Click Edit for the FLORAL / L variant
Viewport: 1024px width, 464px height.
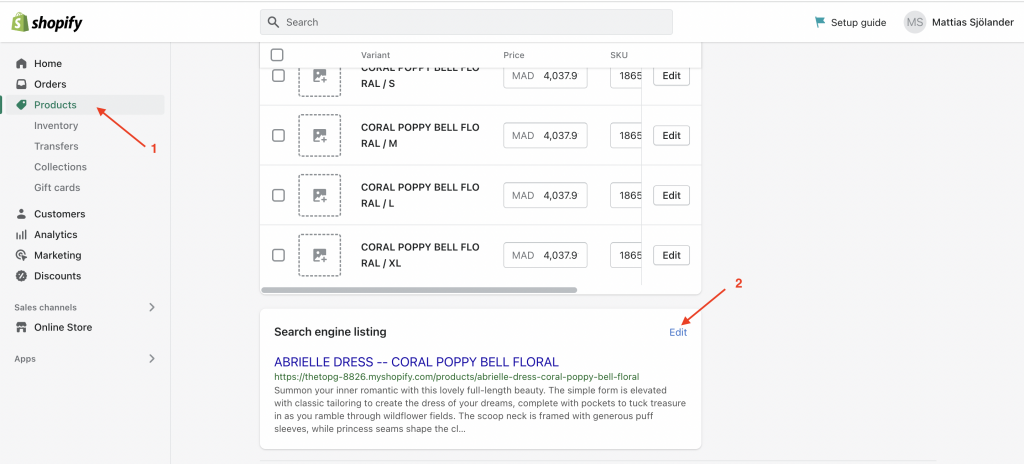tap(671, 195)
